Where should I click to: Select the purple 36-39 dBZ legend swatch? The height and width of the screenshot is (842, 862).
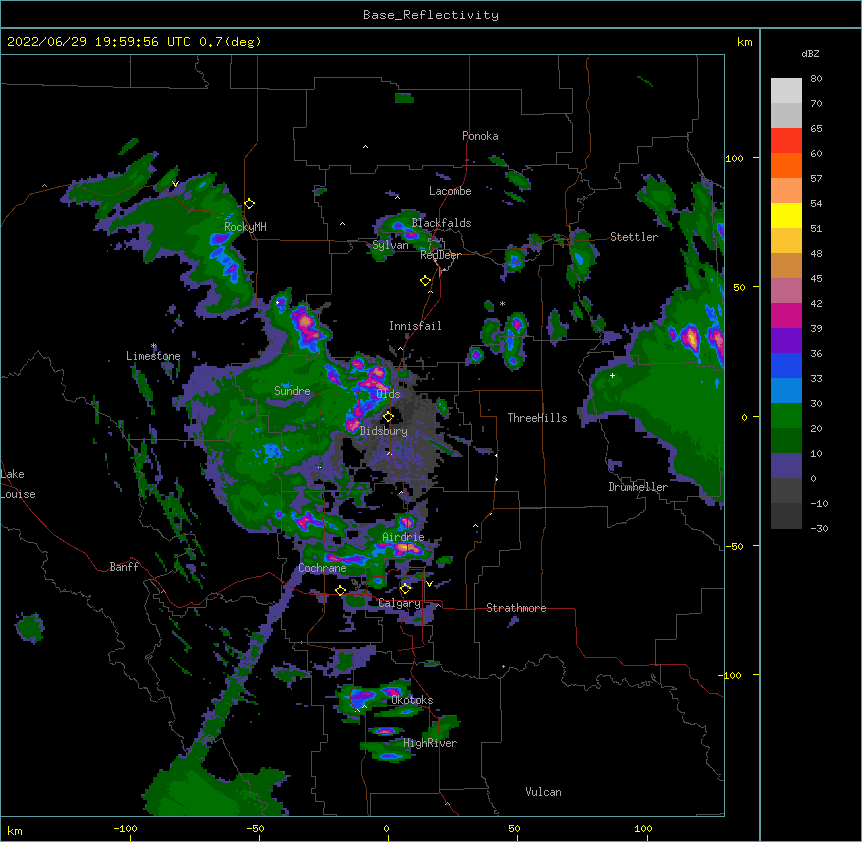786,341
